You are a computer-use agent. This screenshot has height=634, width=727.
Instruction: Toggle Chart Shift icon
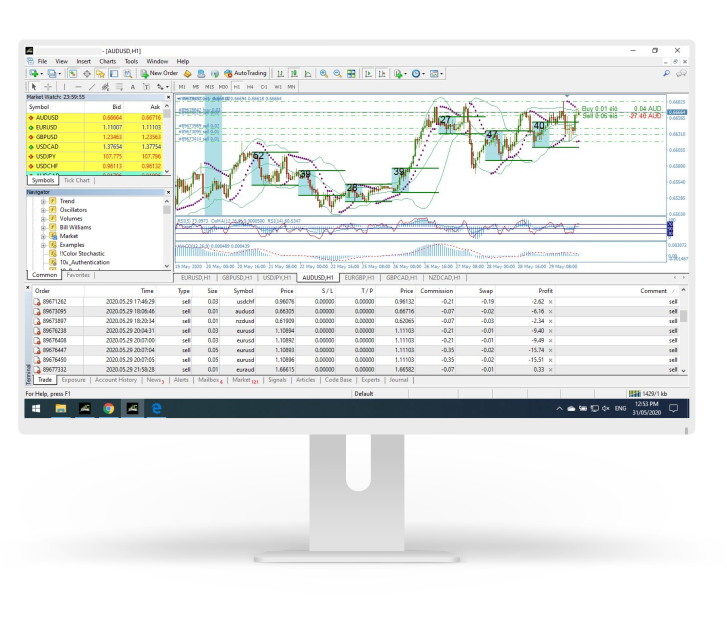point(382,73)
